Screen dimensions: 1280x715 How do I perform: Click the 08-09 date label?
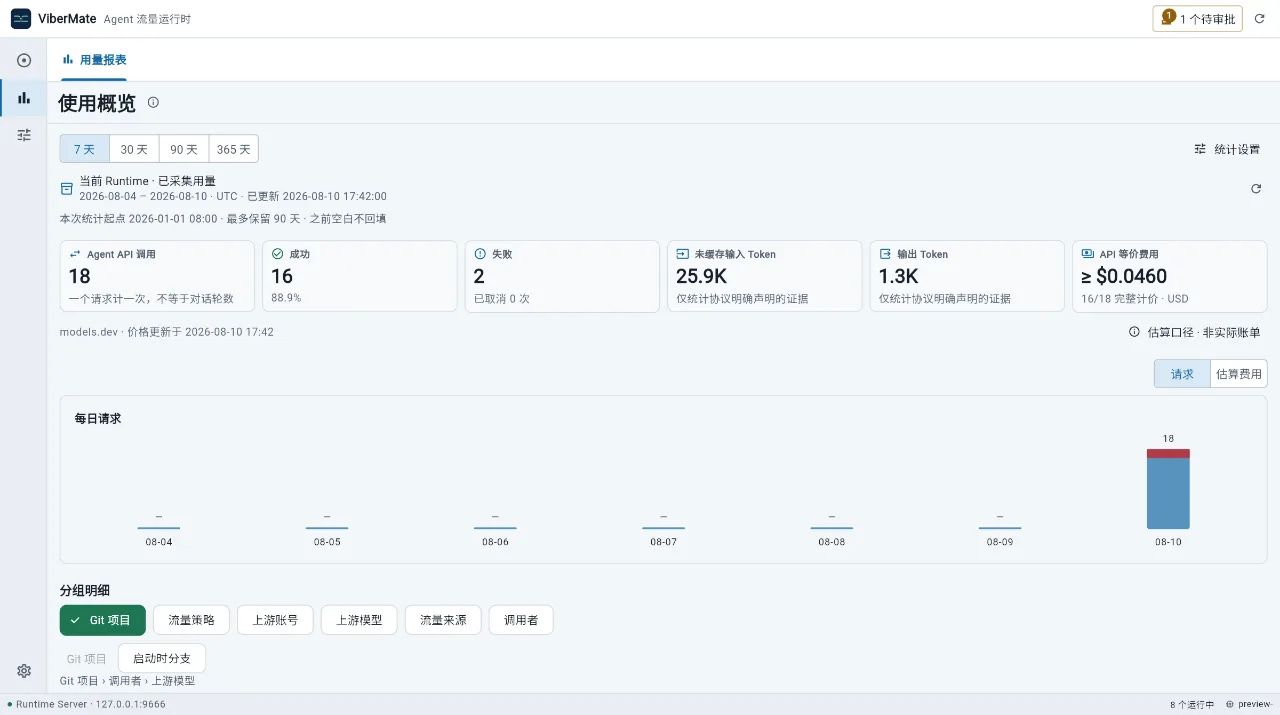pyautogui.click(x=999, y=542)
